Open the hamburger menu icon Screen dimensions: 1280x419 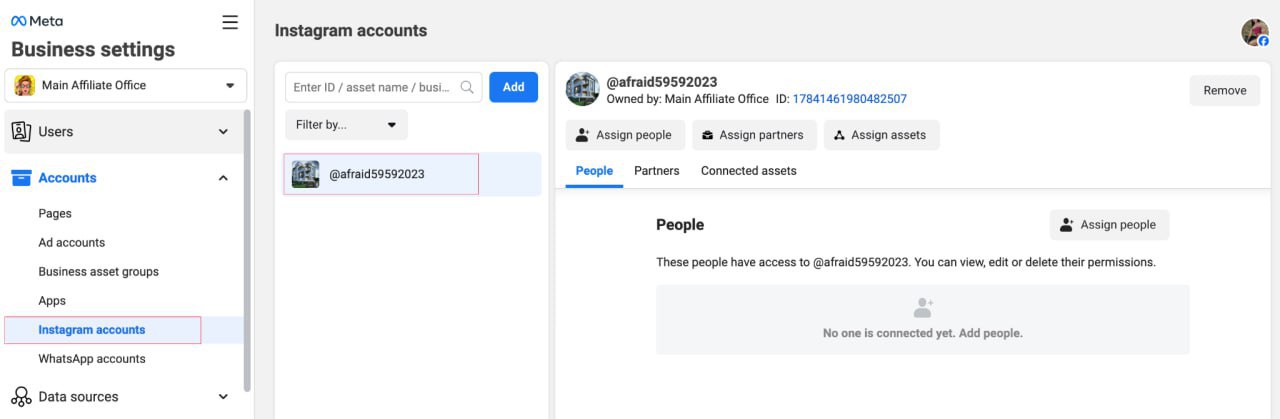(230, 22)
